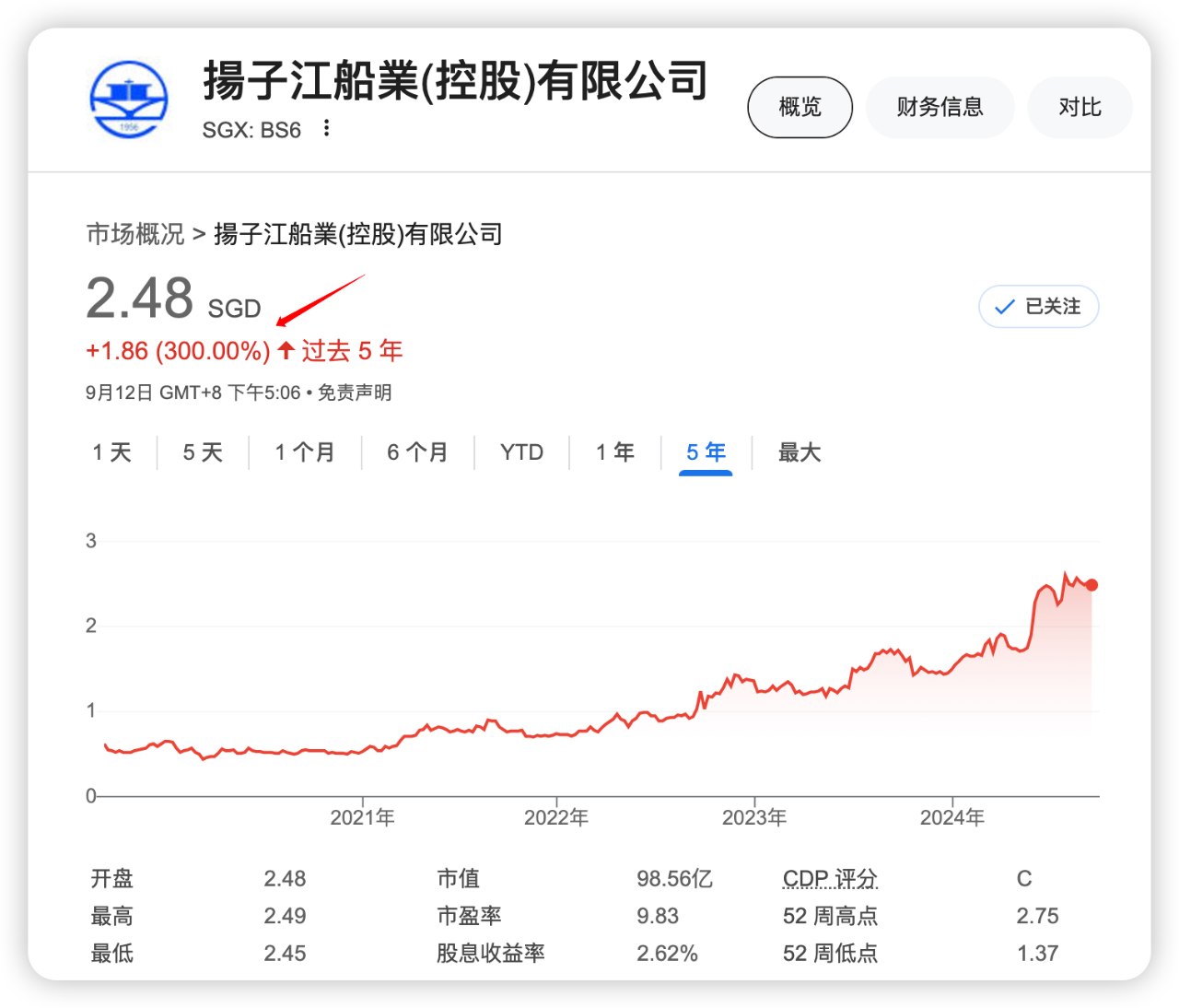
Task: Click the +1.86 (300.00%) change text
Action: click(178, 351)
